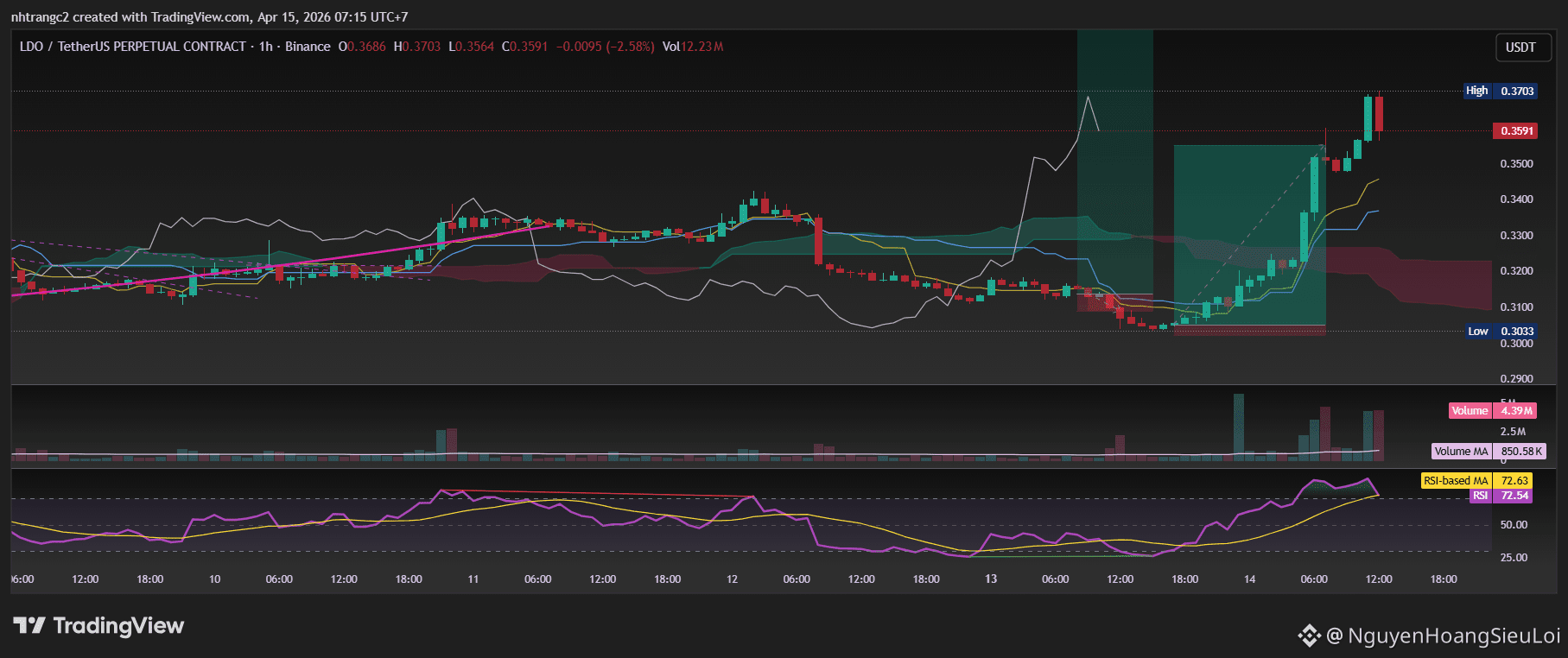Click the Volume MA 850.58K label
This screenshot has height=658, width=1568.
point(1488,452)
